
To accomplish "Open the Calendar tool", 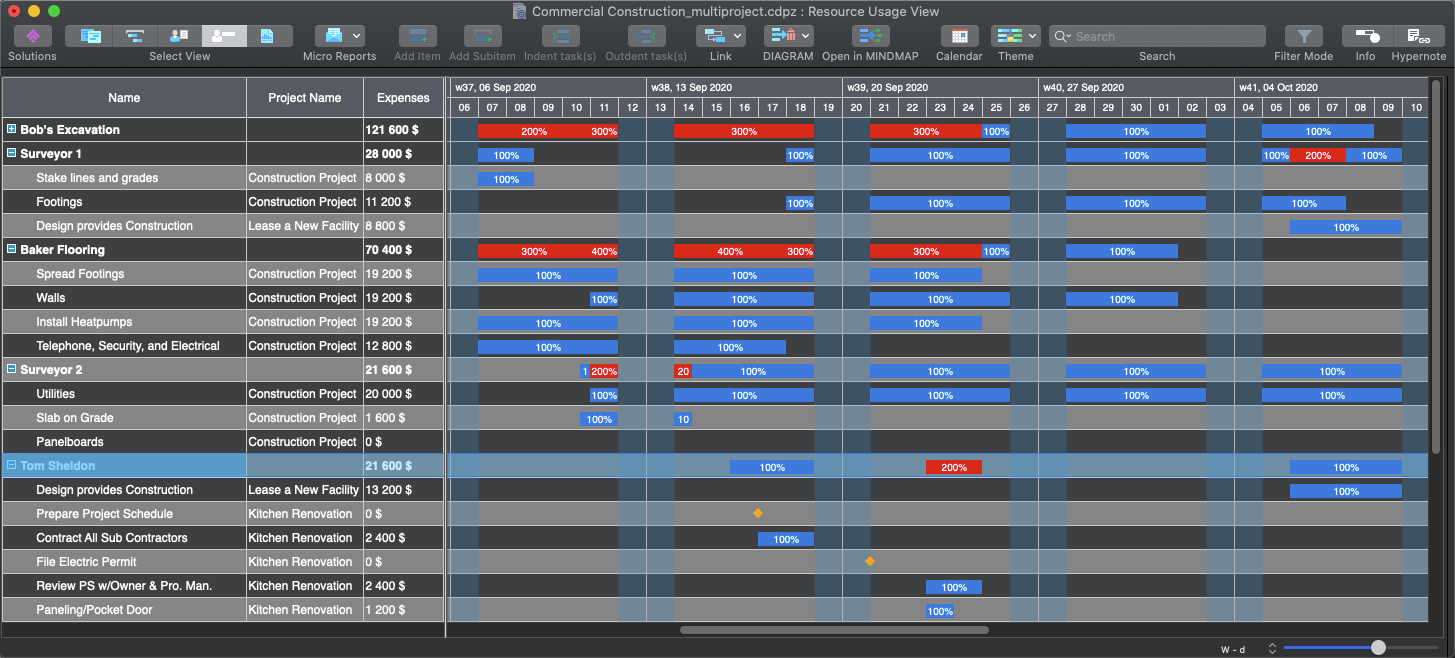I will point(959,37).
